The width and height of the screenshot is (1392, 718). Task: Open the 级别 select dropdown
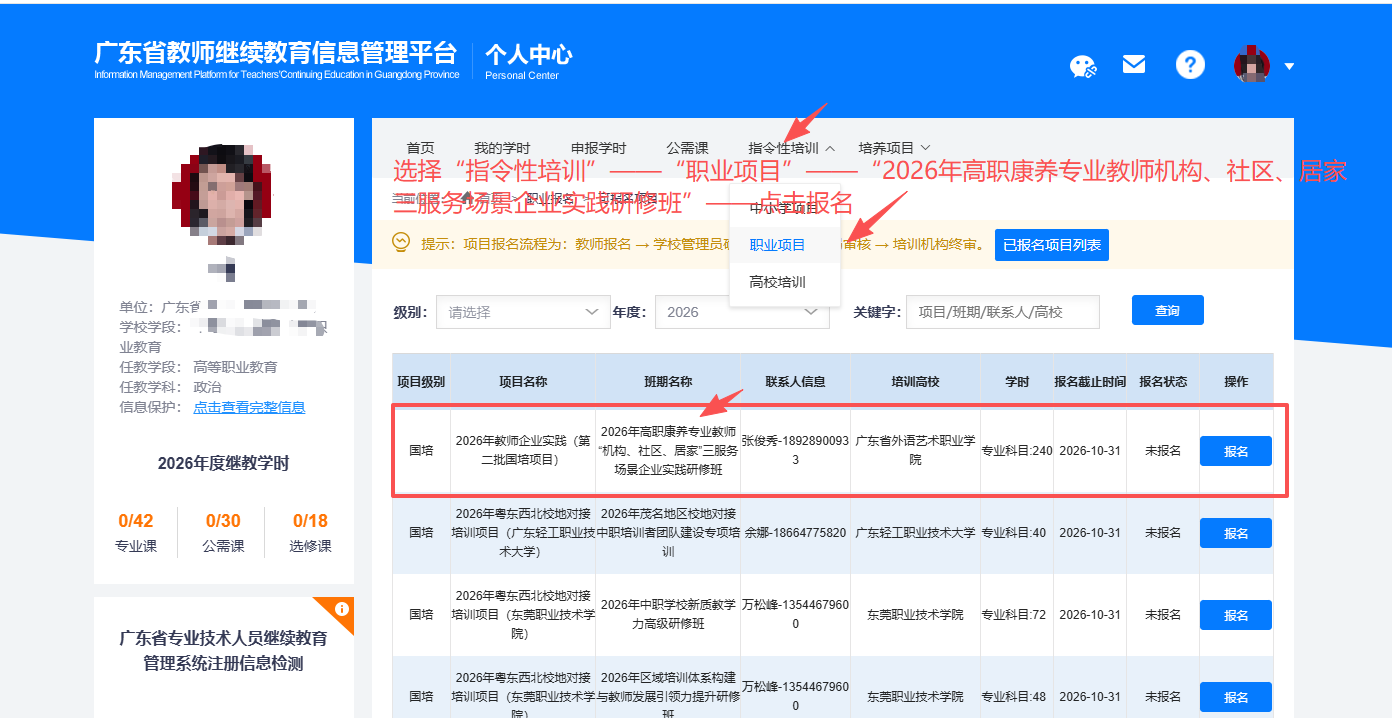(x=523, y=312)
